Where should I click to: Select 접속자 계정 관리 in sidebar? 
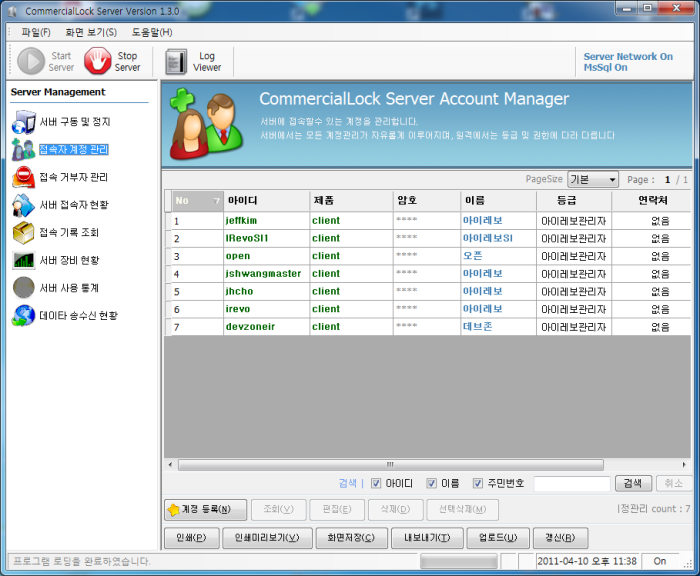[x=74, y=150]
